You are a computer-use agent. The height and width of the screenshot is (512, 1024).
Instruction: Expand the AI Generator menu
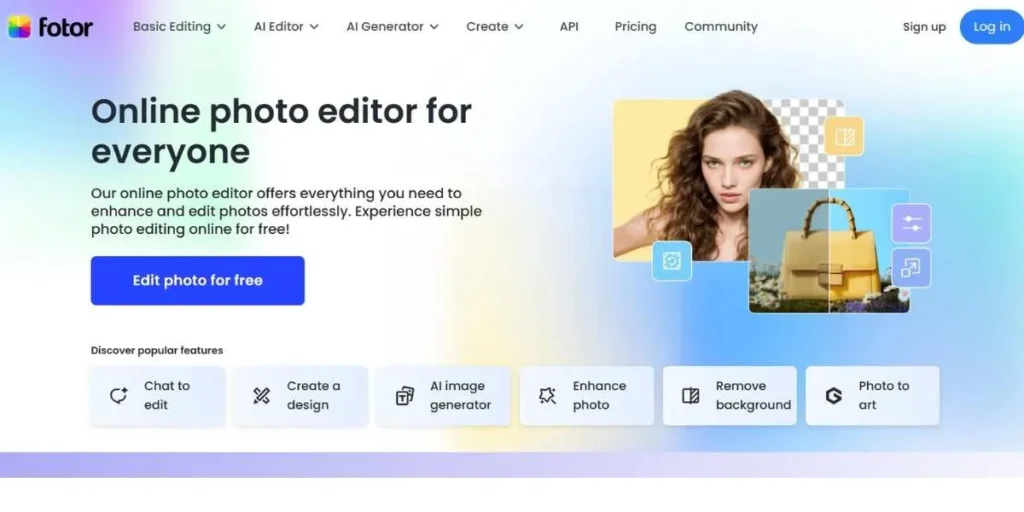point(392,27)
